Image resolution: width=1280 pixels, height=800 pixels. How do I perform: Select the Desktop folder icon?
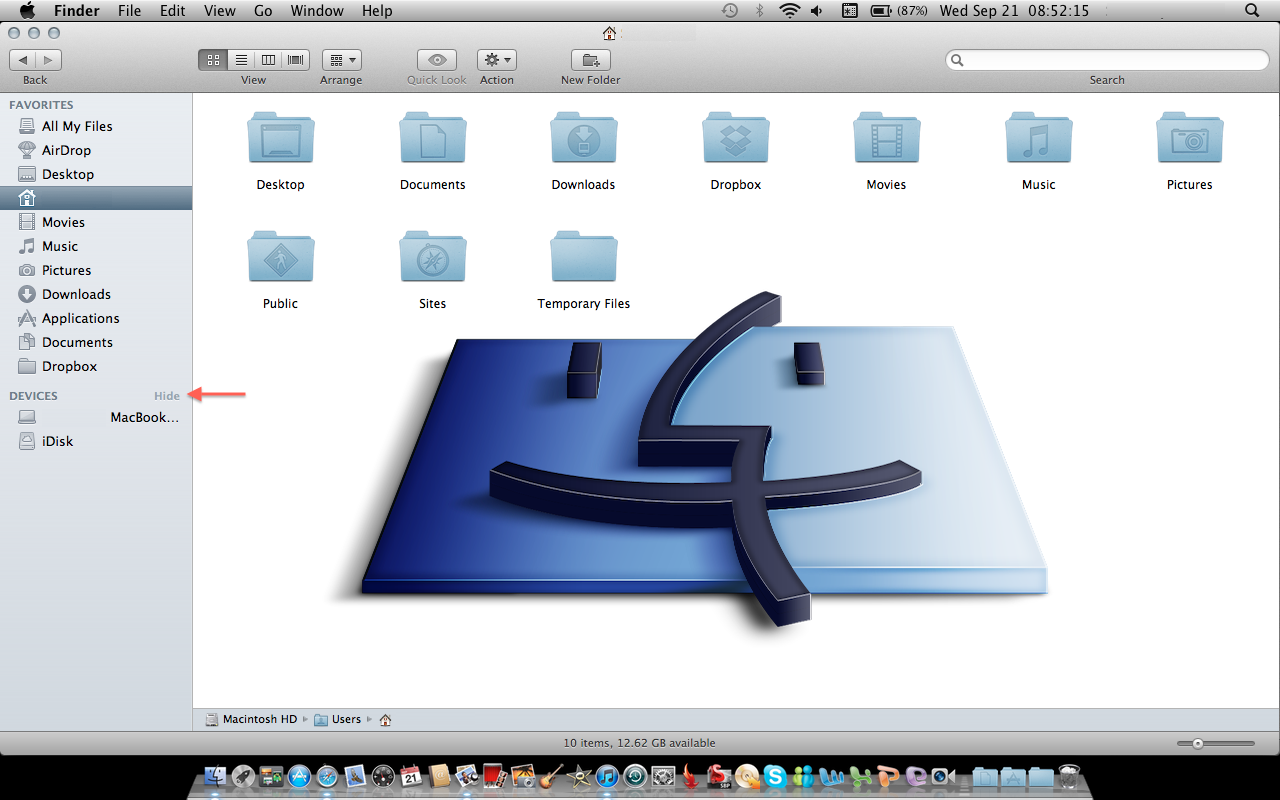click(281, 138)
